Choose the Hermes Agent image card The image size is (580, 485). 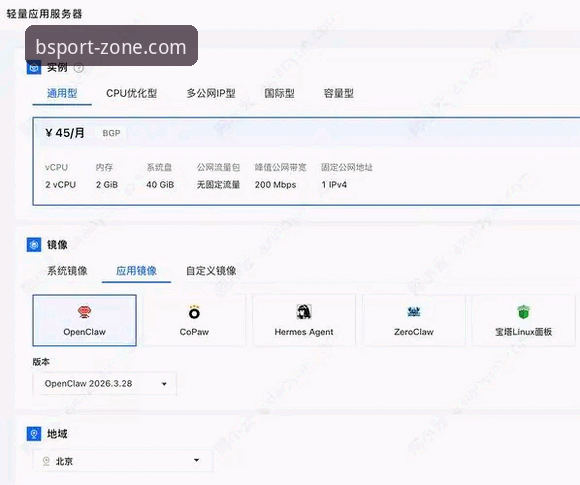(304, 320)
